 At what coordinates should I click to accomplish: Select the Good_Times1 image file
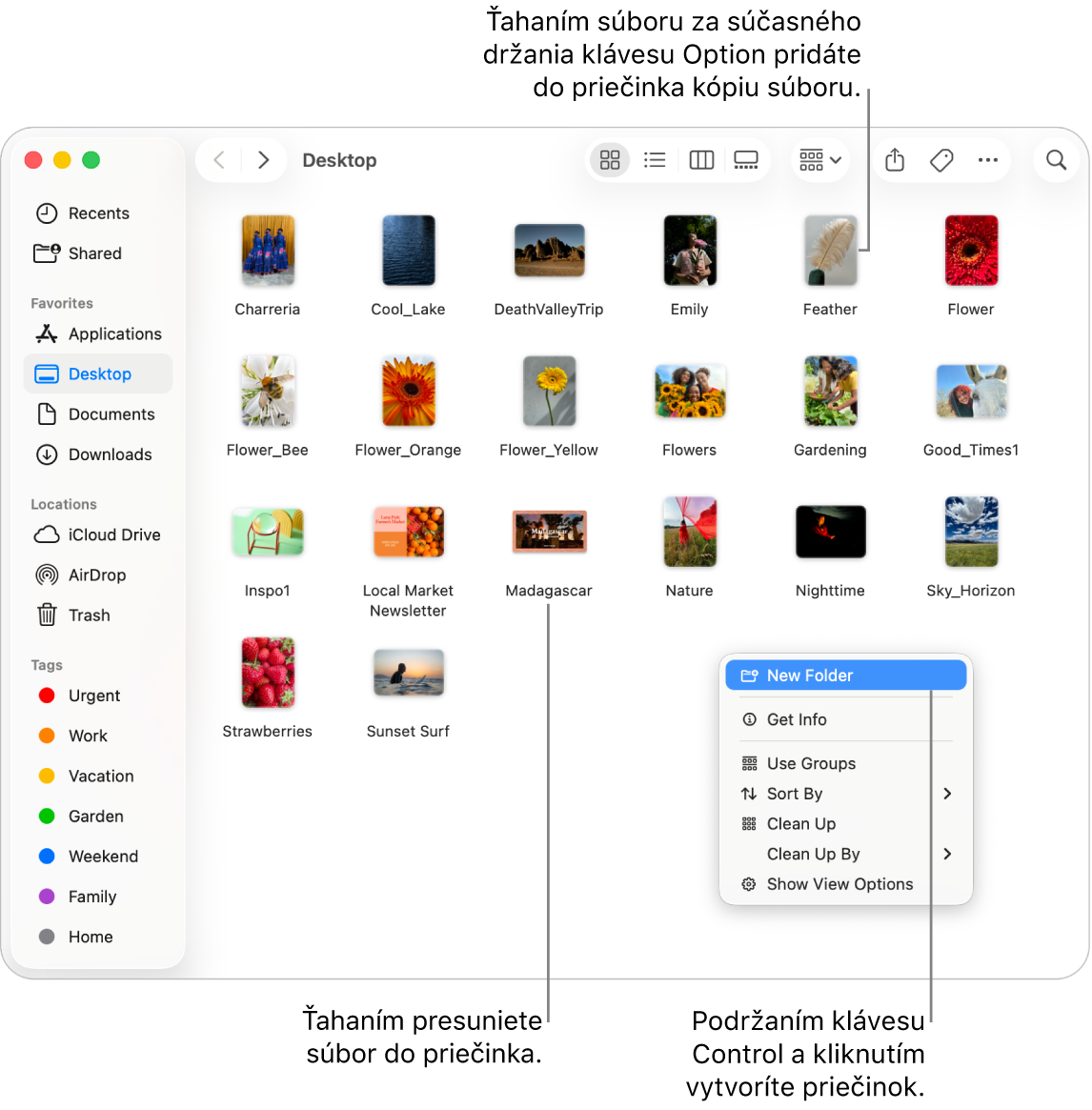(x=971, y=392)
